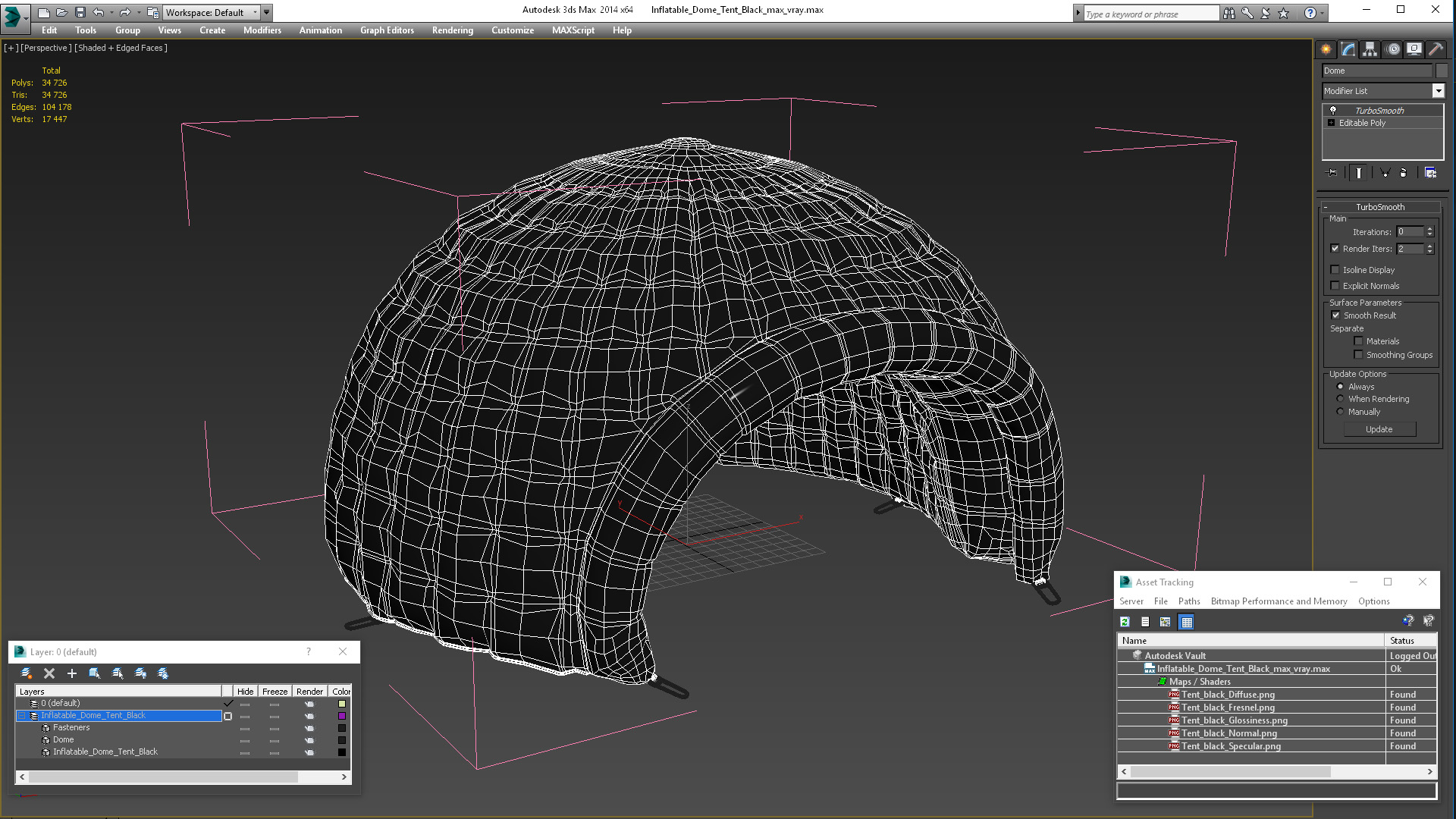Click Shaded + Edged Faces viewport label
Viewport: 1456px width, 819px height.
pos(121,48)
